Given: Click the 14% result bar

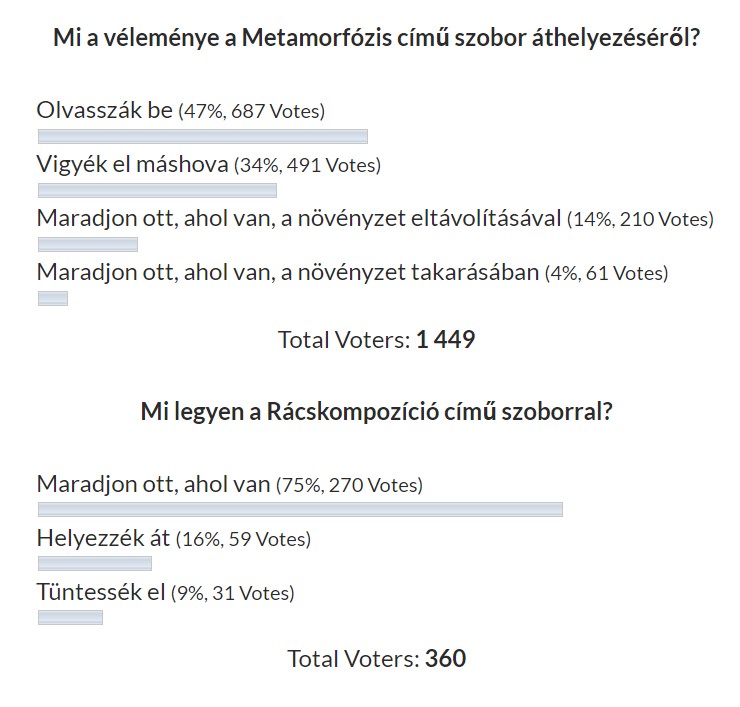Looking at the screenshot, I should pyautogui.click(x=88, y=244).
